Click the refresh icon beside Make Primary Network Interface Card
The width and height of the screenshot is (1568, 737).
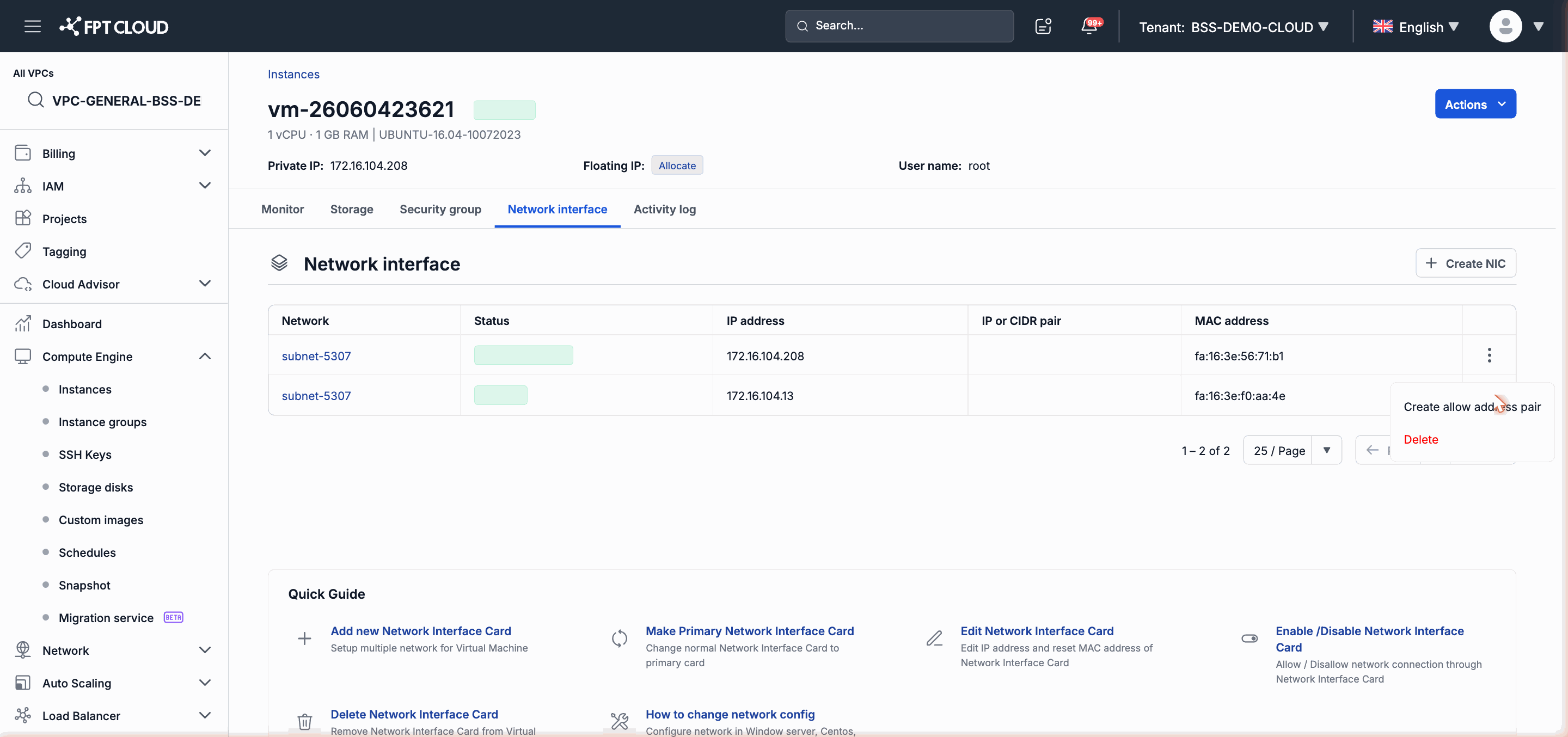(x=619, y=638)
